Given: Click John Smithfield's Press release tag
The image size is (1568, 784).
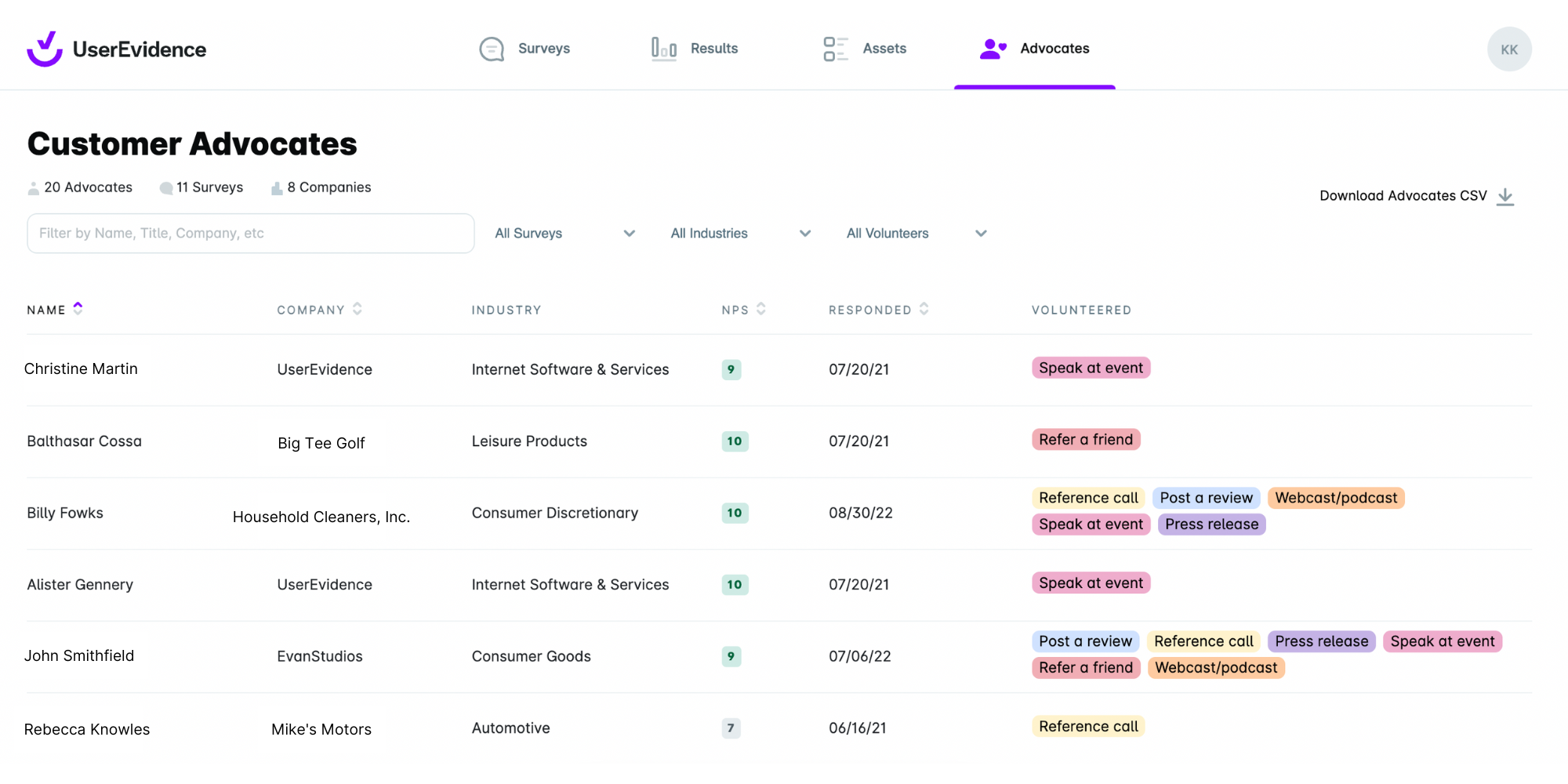Looking at the screenshot, I should (x=1322, y=642).
